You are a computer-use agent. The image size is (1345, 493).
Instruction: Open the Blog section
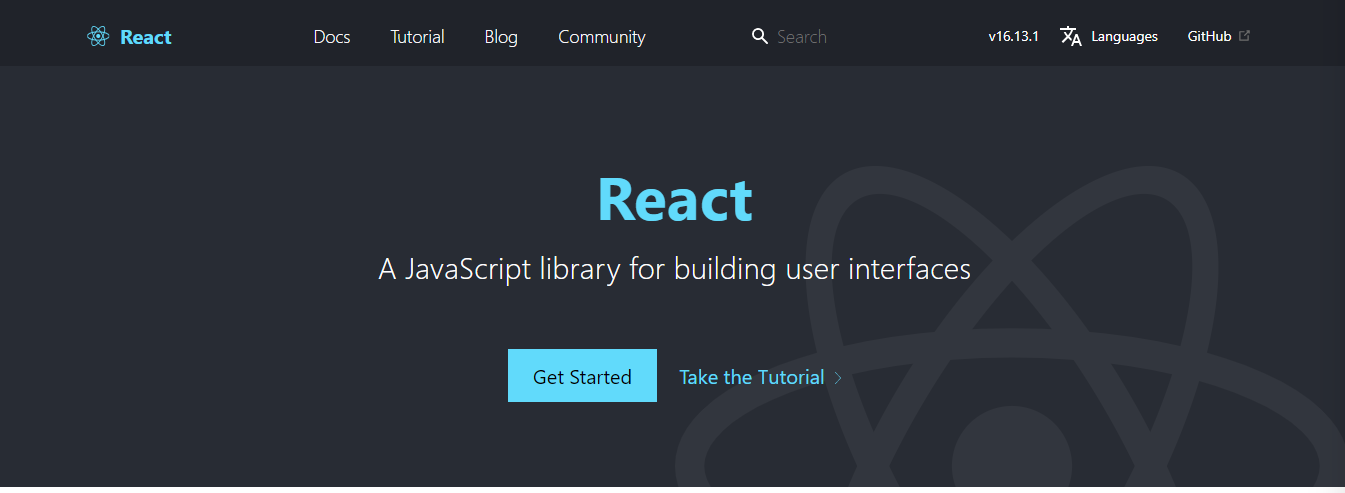501,37
